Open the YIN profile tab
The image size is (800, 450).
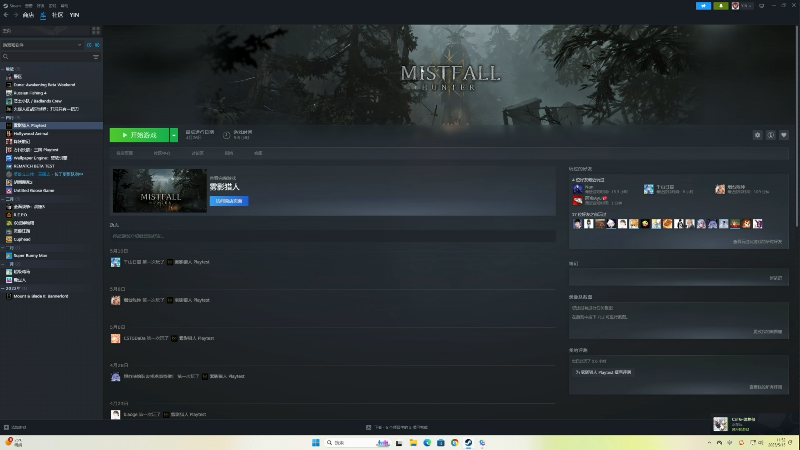tap(74, 15)
